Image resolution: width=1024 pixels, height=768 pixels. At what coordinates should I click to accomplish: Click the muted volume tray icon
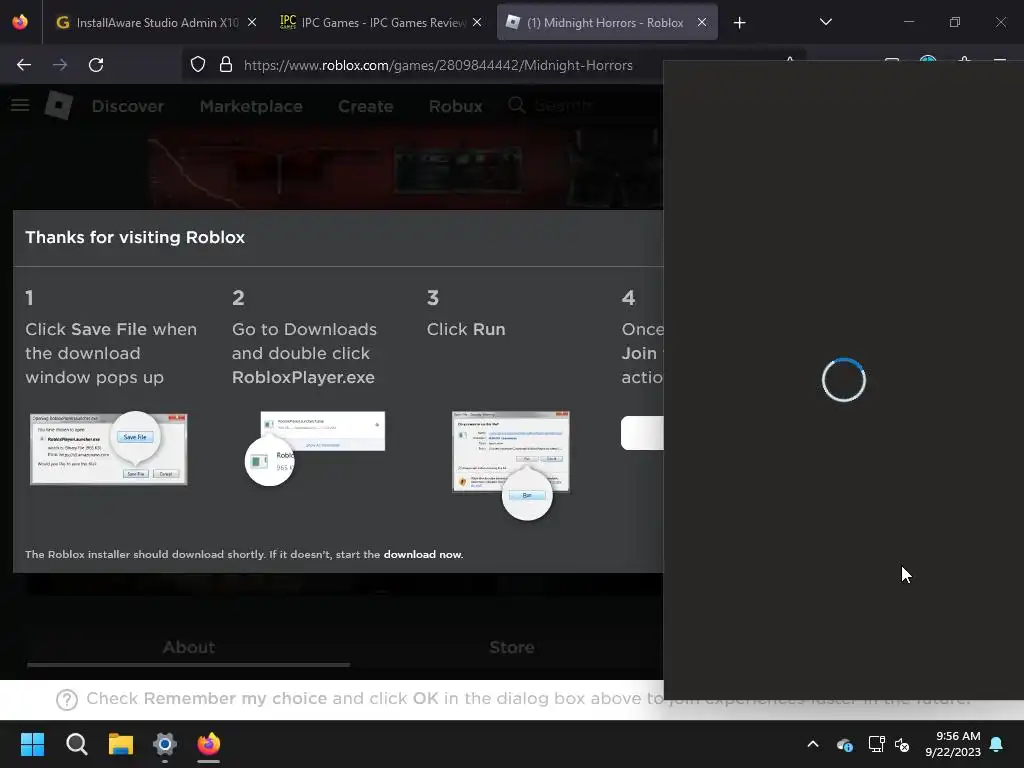point(902,744)
